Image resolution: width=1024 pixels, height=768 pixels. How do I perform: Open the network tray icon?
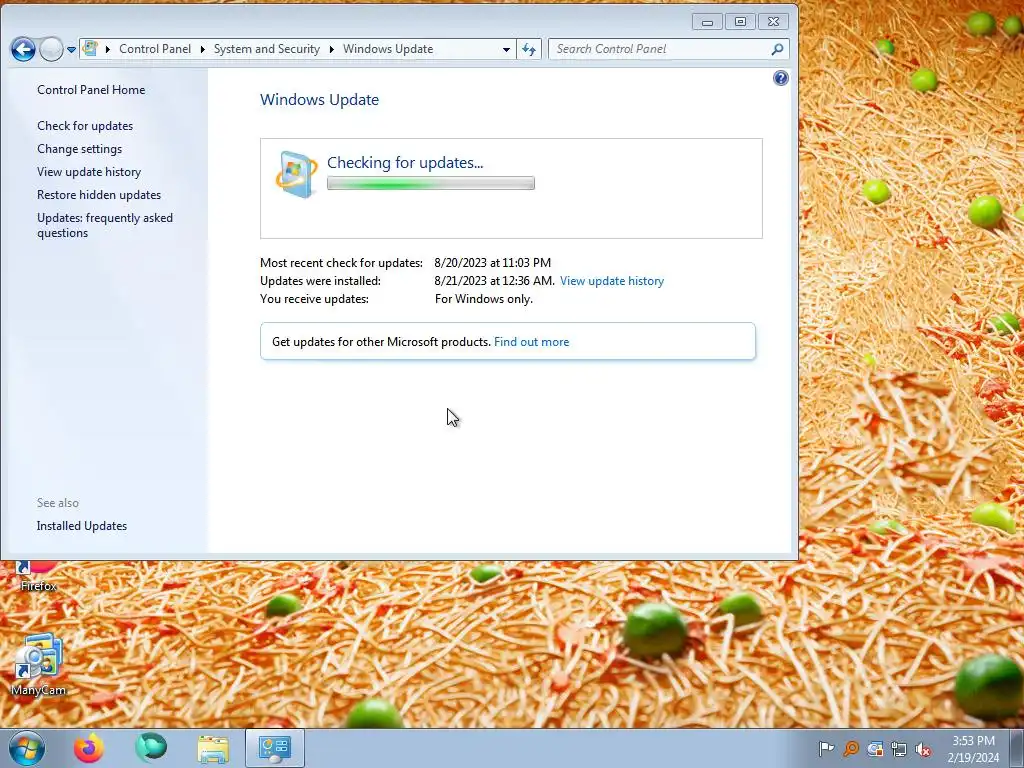point(899,749)
